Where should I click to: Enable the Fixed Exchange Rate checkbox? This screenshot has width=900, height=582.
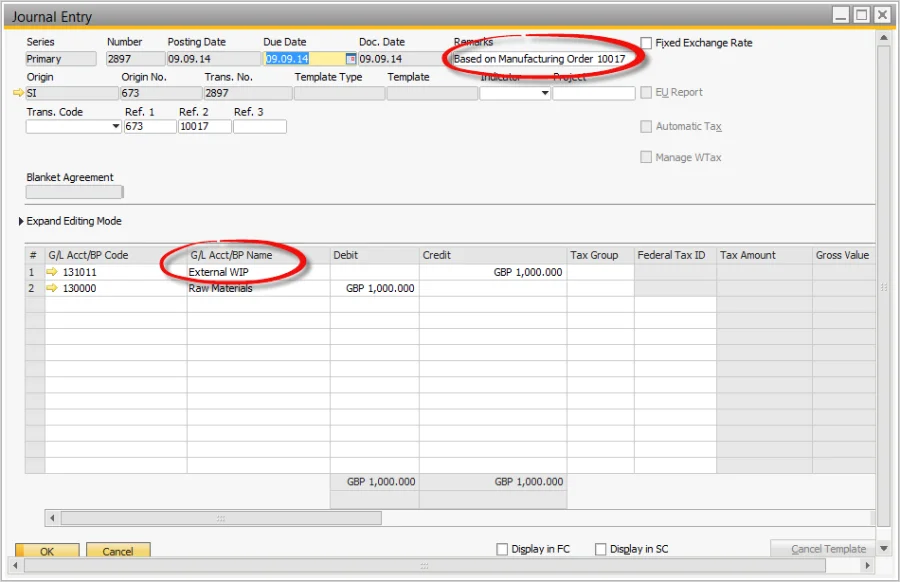pos(646,42)
